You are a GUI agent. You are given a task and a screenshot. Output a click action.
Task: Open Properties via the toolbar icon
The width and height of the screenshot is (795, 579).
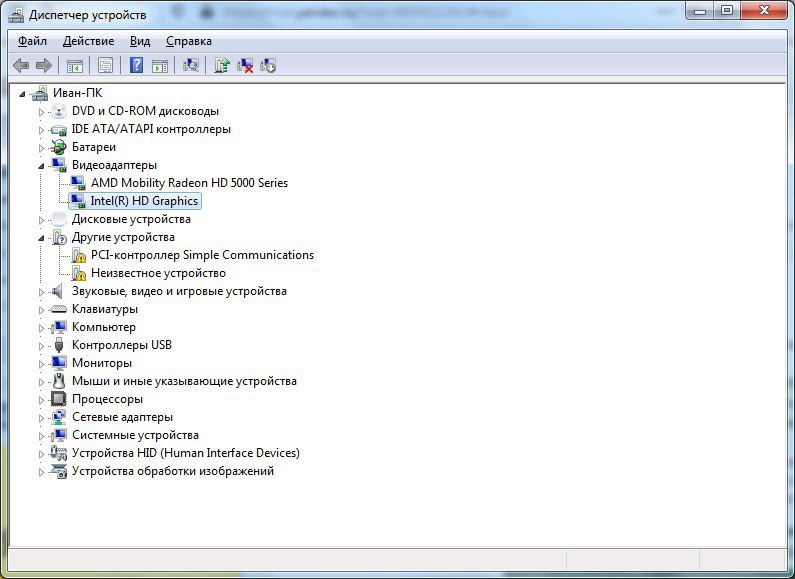pos(105,65)
